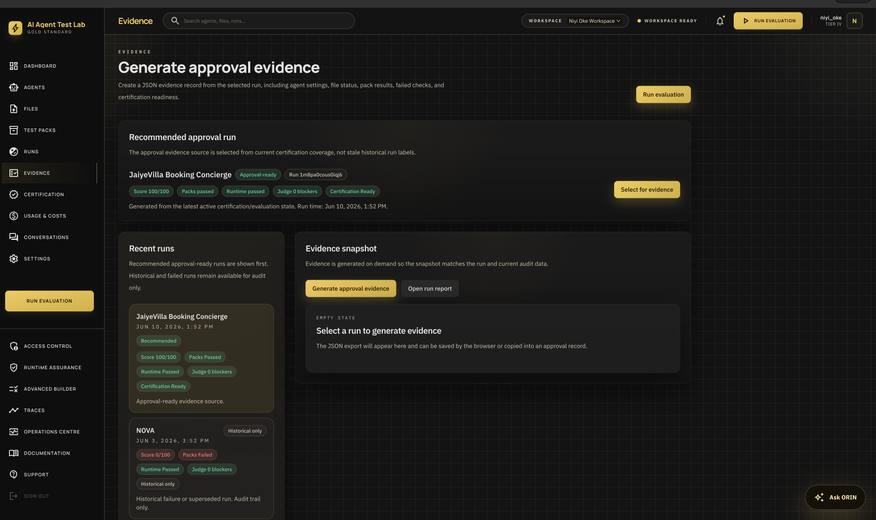Click the Sign Out icon
The width and height of the screenshot is (876, 520).
pyautogui.click(x=13, y=496)
